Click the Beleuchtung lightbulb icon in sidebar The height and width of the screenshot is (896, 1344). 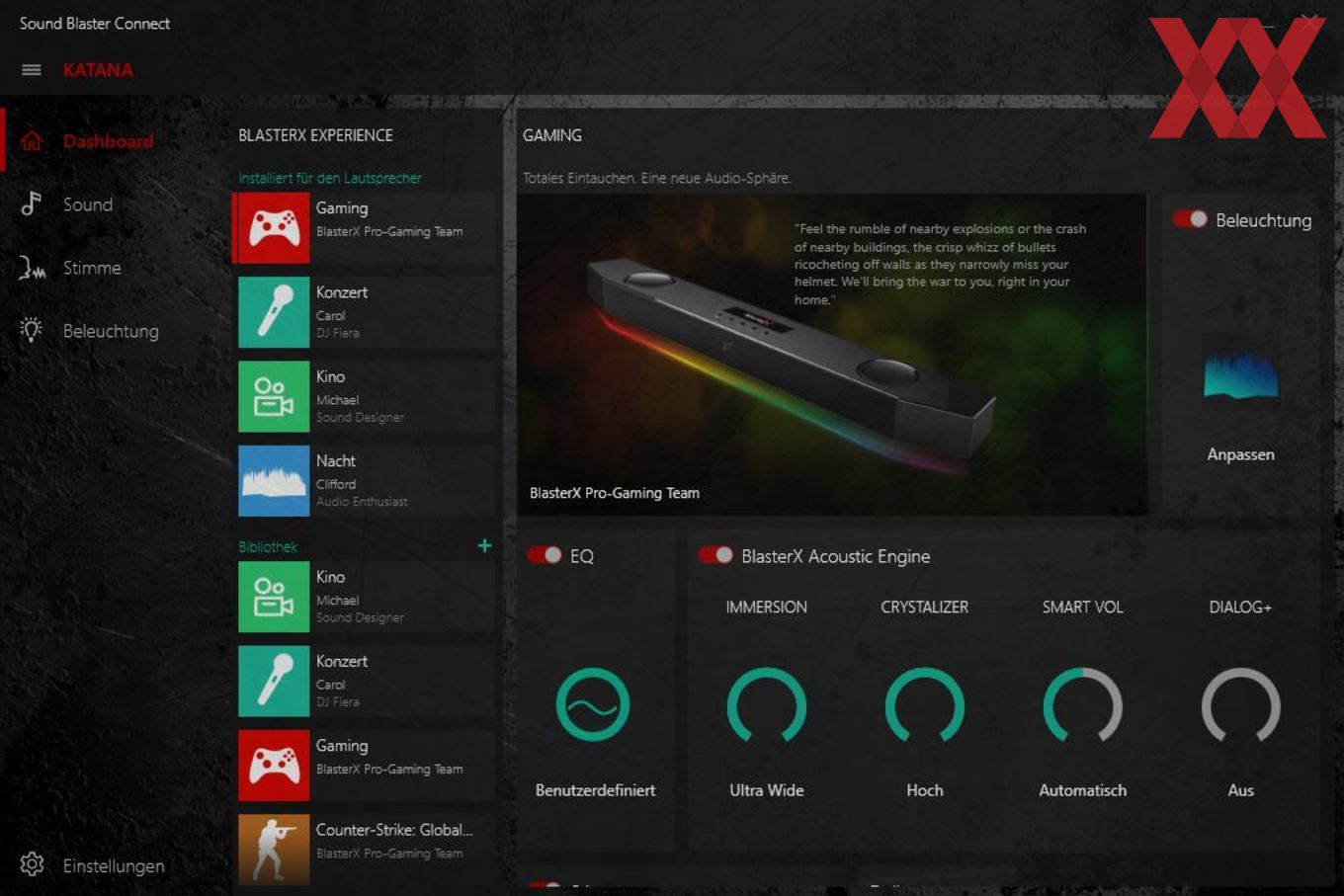(x=32, y=331)
